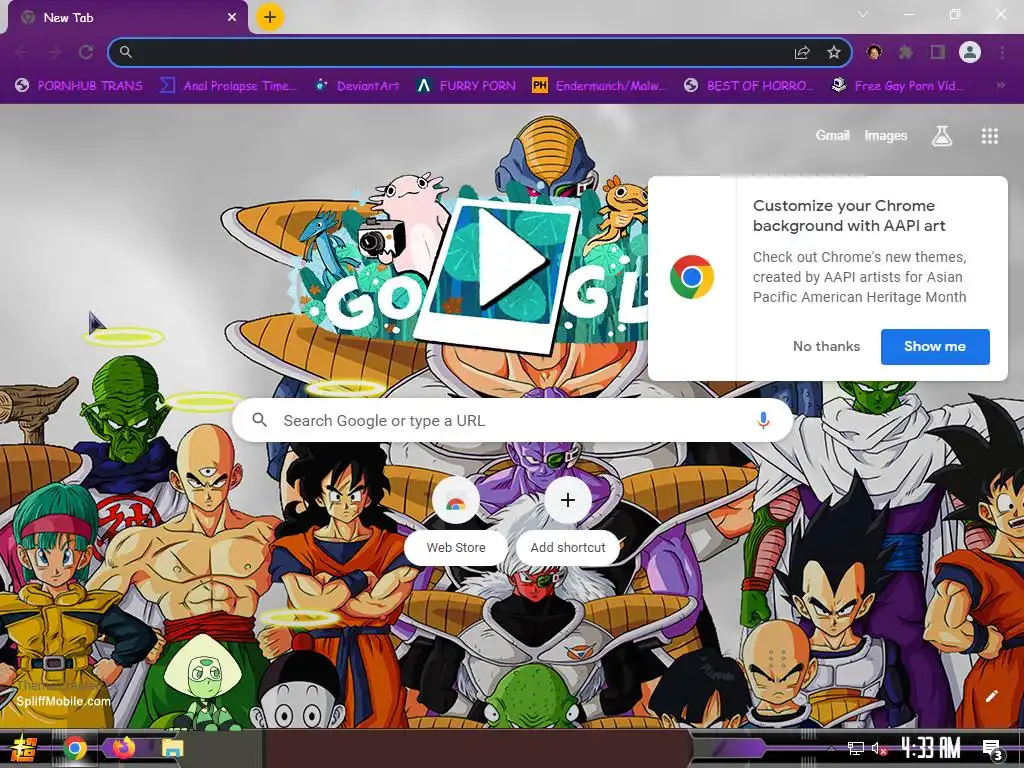Open the network status tray icon
Screen dimensions: 1024x768
[856, 748]
